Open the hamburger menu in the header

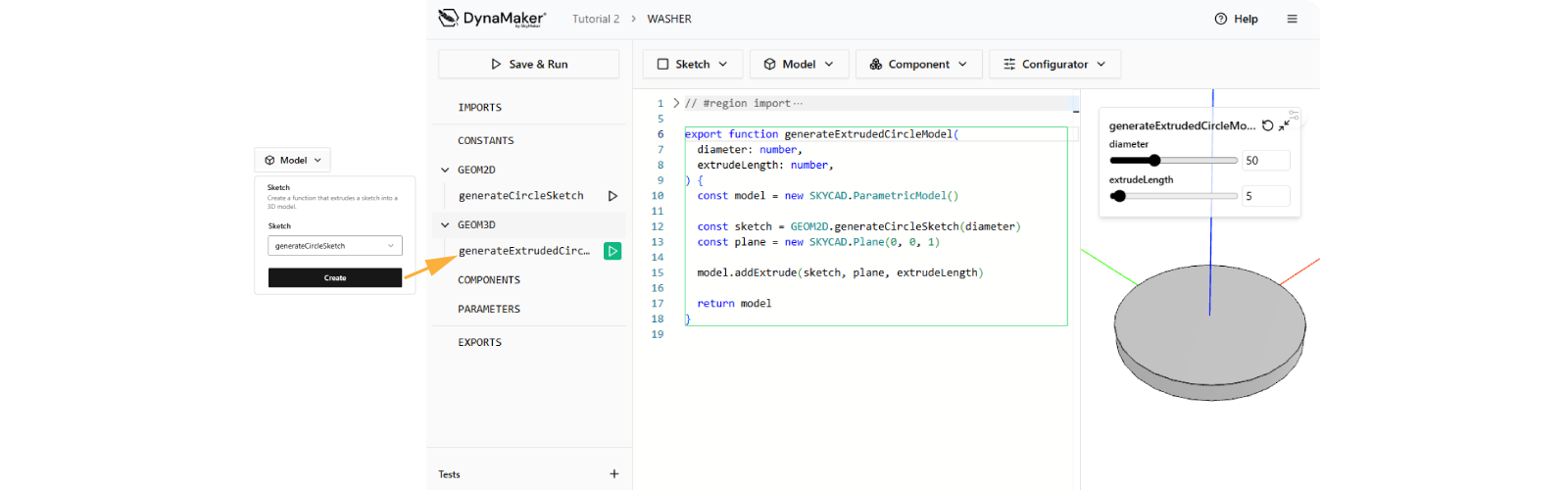click(1292, 19)
